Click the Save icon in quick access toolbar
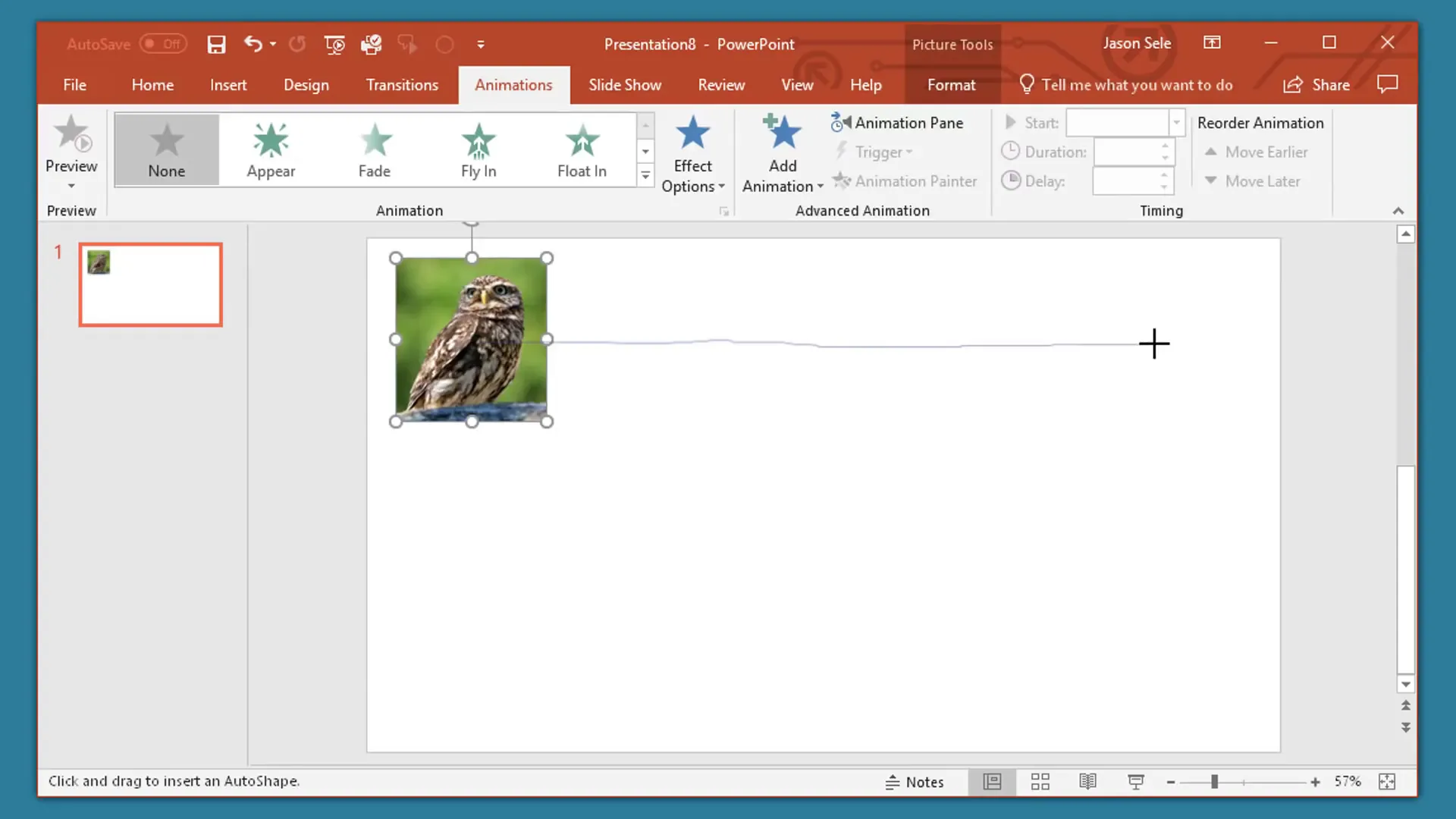The height and width of the screenshot is (819, 1456). 216,44
